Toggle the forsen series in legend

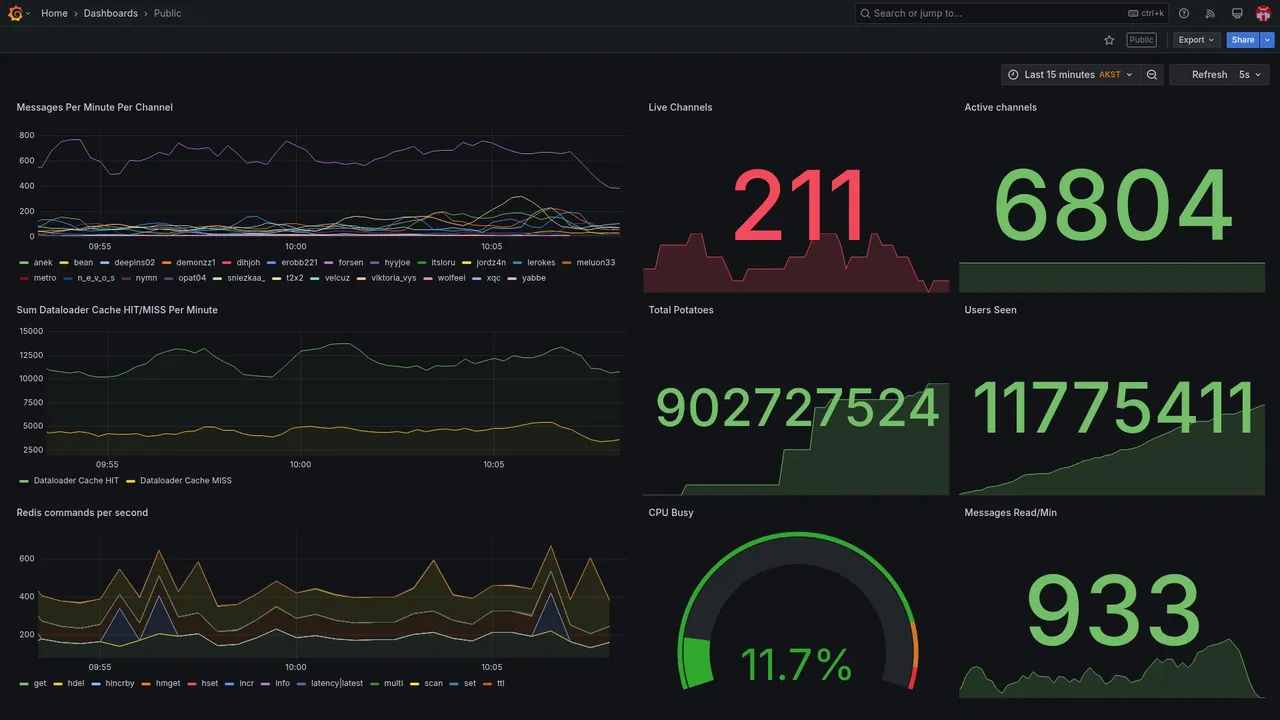pos(351,263)
